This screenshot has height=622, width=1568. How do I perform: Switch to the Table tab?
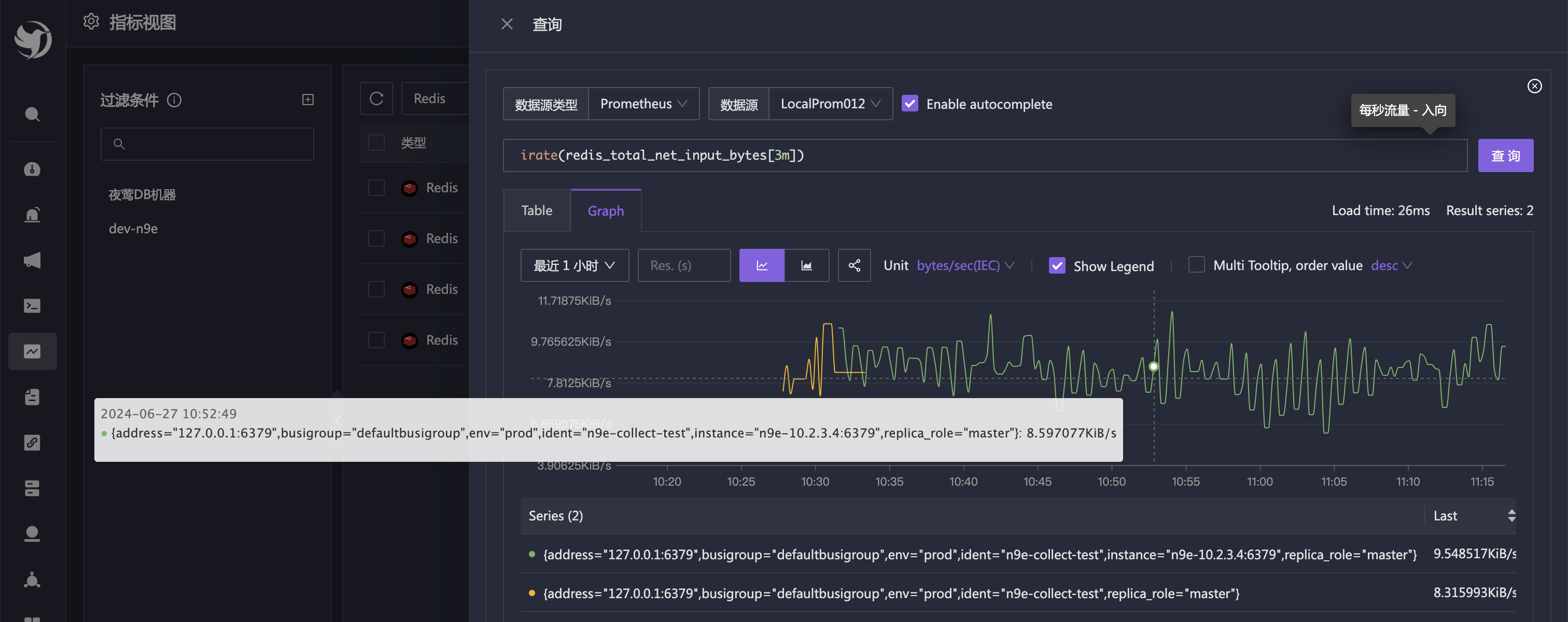click(x=536, y=210)
